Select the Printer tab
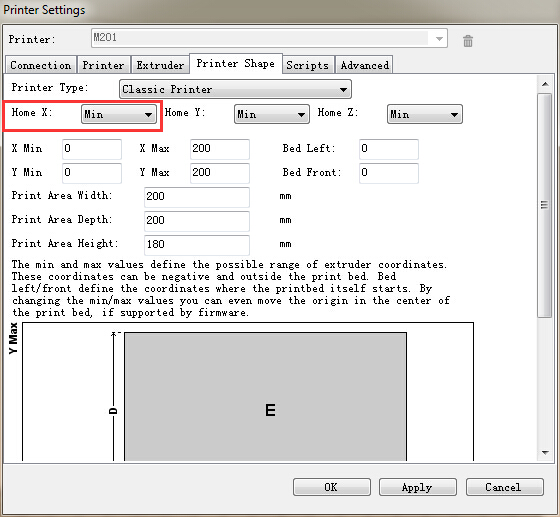 pyautogui.click(x=103, y=65)
